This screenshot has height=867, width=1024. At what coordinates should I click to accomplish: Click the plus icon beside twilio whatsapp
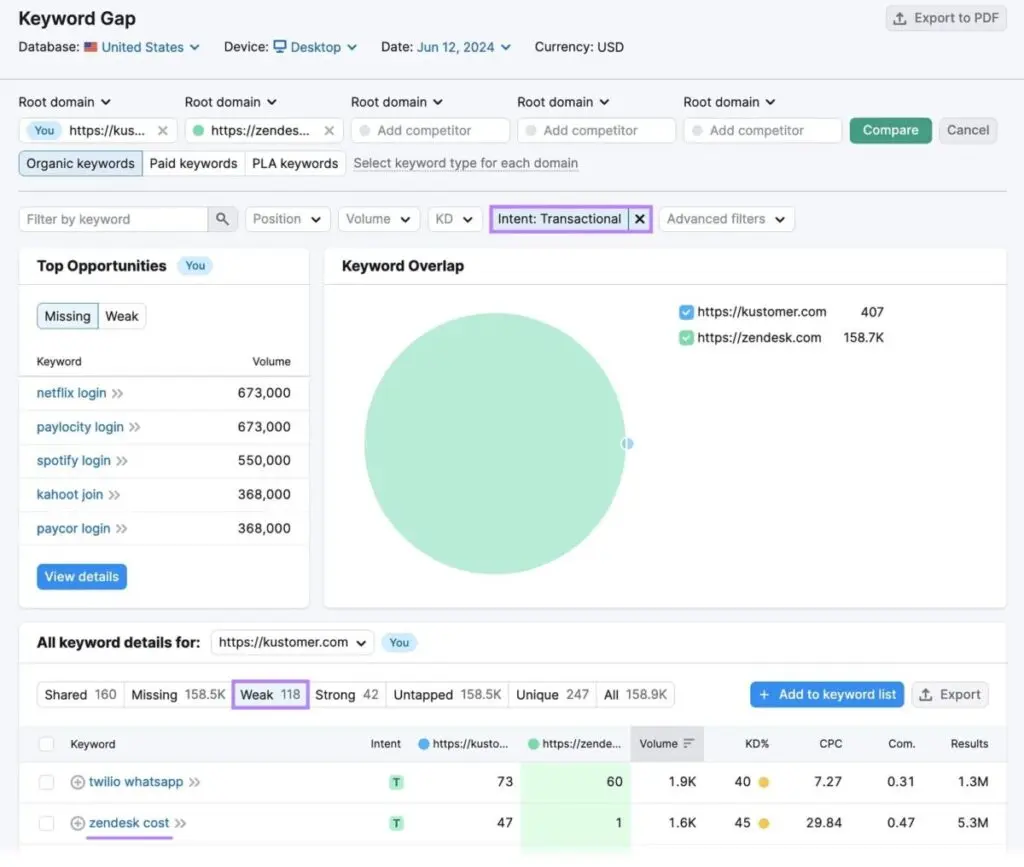tap(77, 782)
